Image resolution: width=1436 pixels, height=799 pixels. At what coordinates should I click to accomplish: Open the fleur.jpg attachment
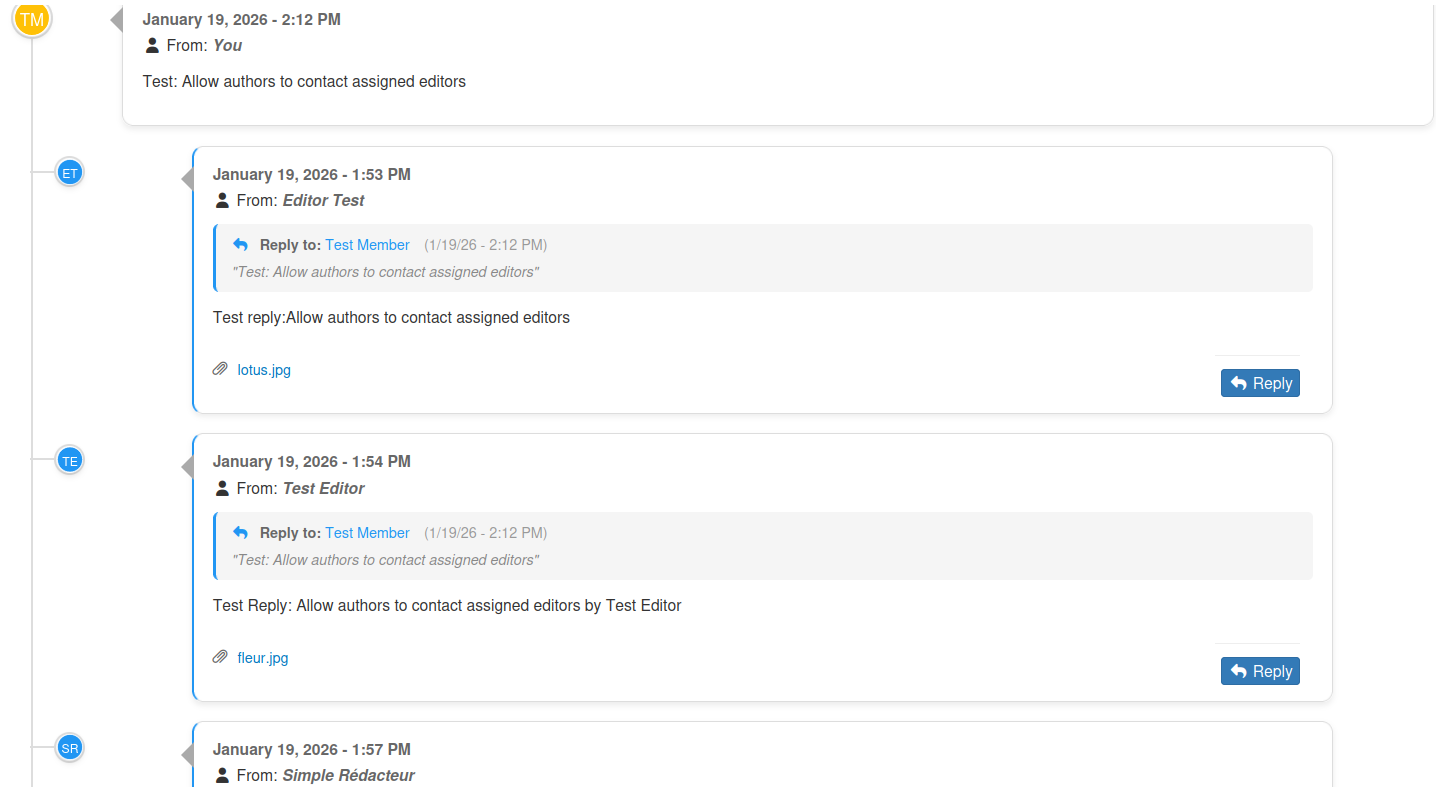pos(263,658)
